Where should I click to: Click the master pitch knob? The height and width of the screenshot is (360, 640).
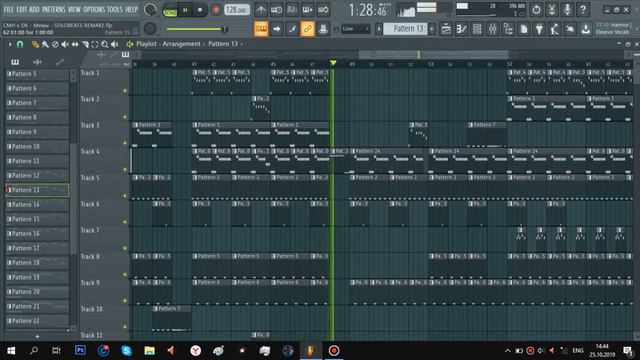point(150,29)
